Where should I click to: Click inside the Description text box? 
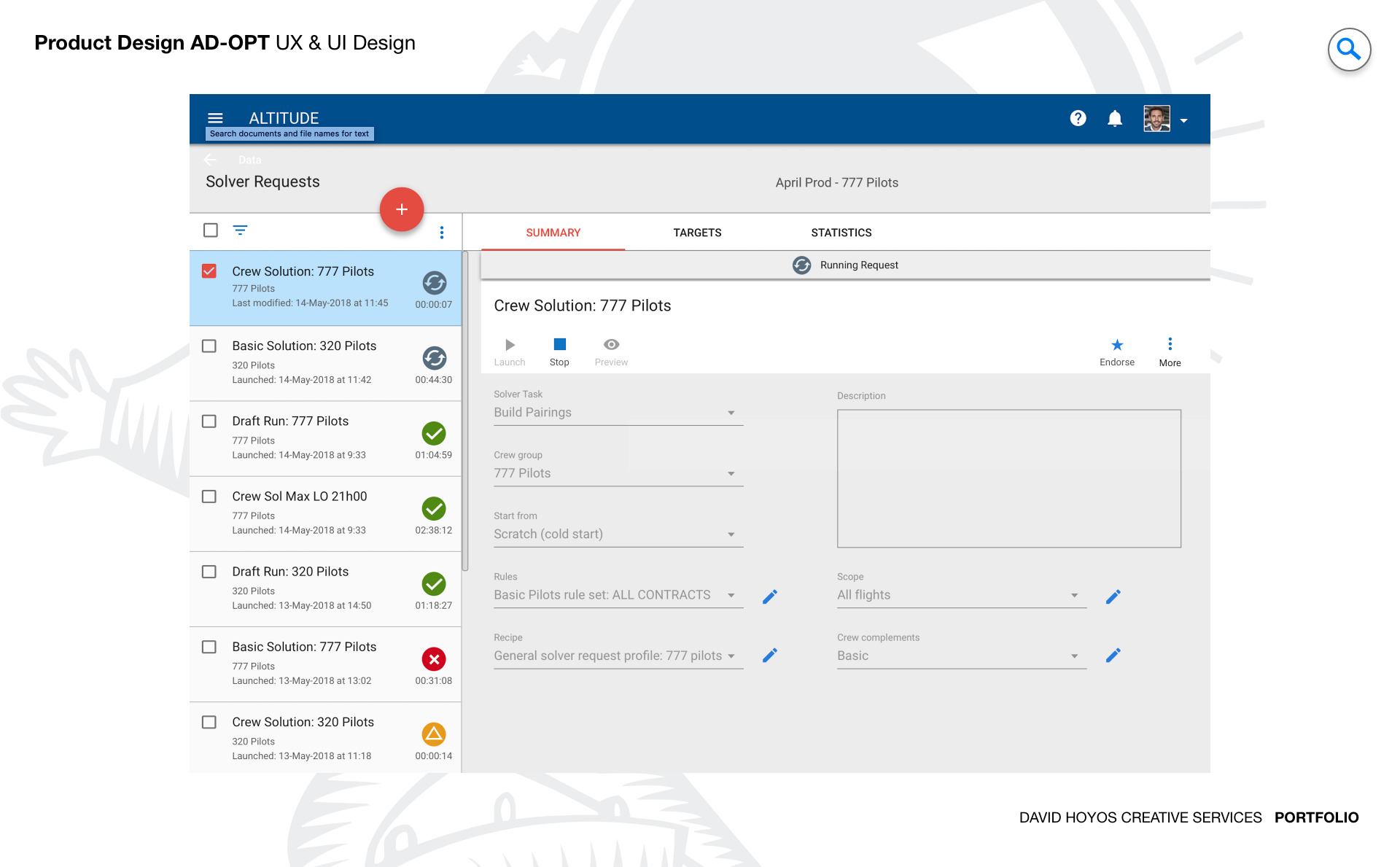point(1009,478)
